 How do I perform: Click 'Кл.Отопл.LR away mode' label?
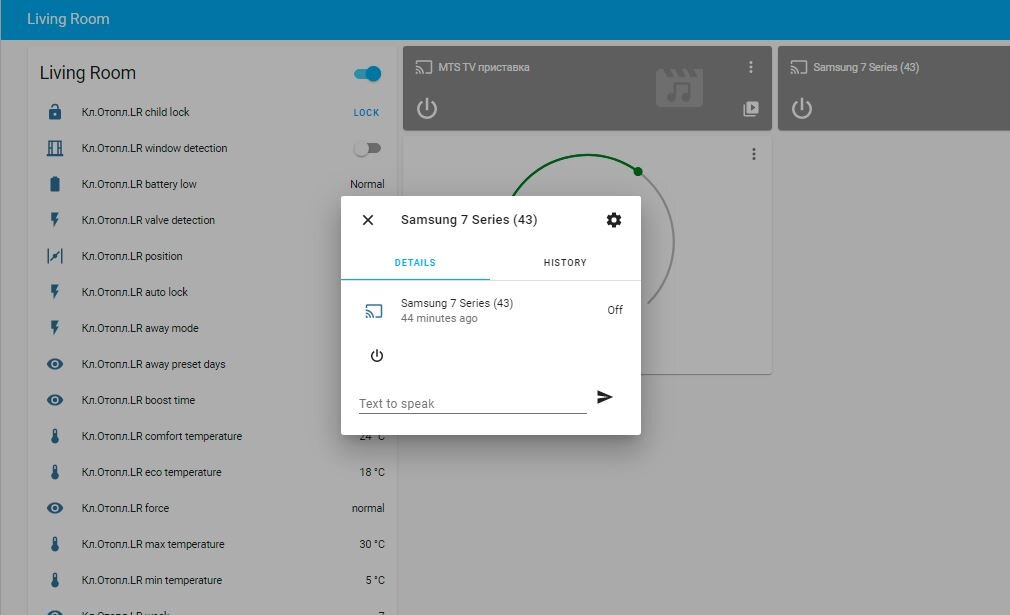point(140,328)
